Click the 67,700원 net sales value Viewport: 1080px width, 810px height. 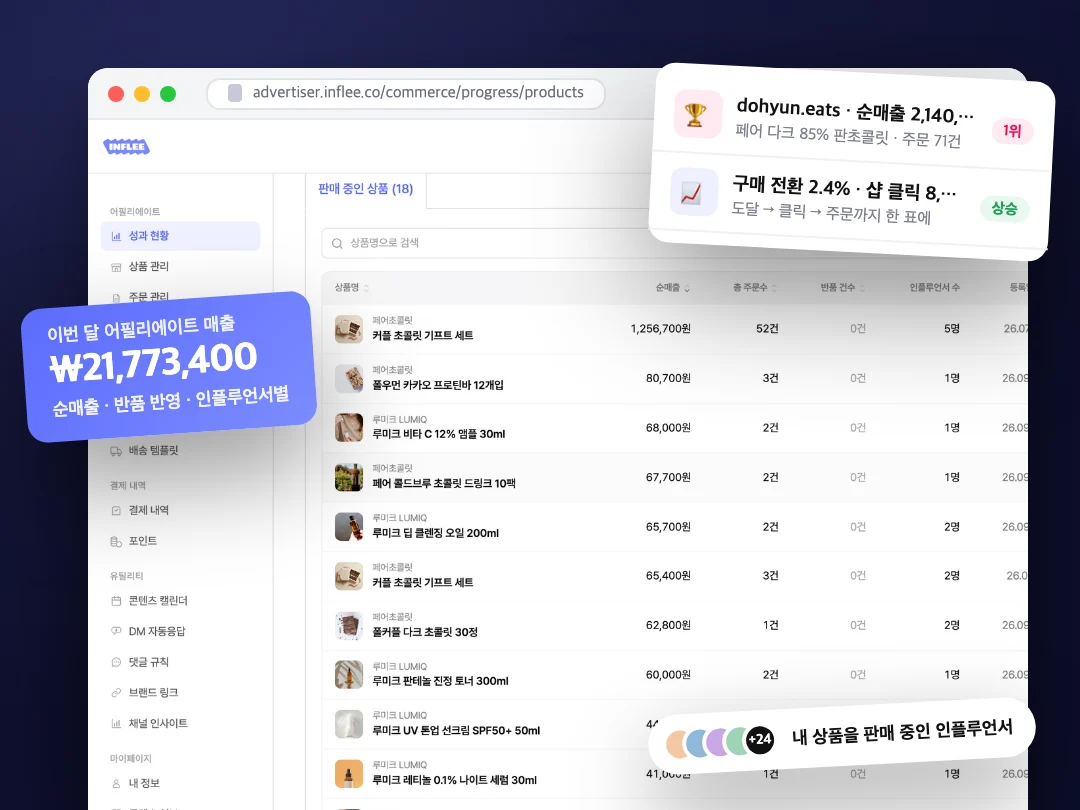(668, 477)
